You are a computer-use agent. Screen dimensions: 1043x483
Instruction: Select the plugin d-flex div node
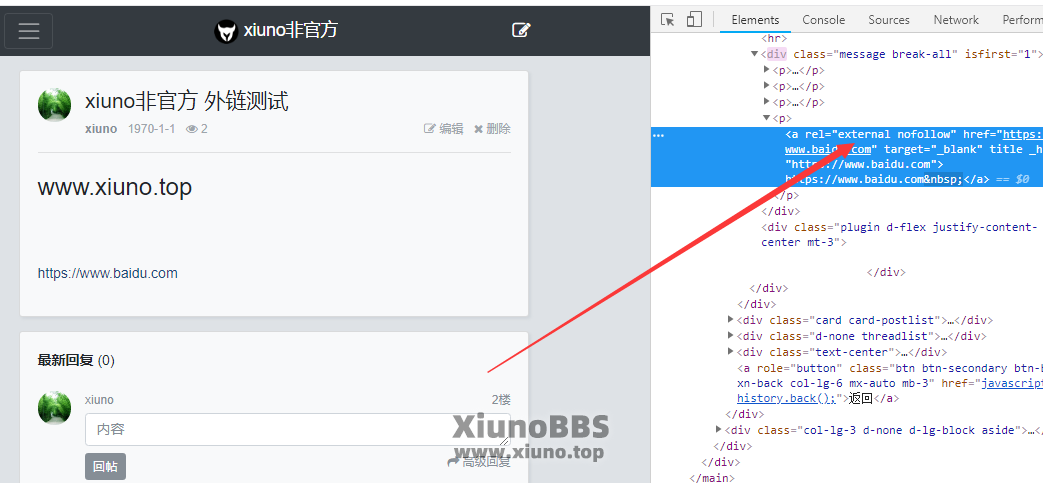(x=899, y=235)
